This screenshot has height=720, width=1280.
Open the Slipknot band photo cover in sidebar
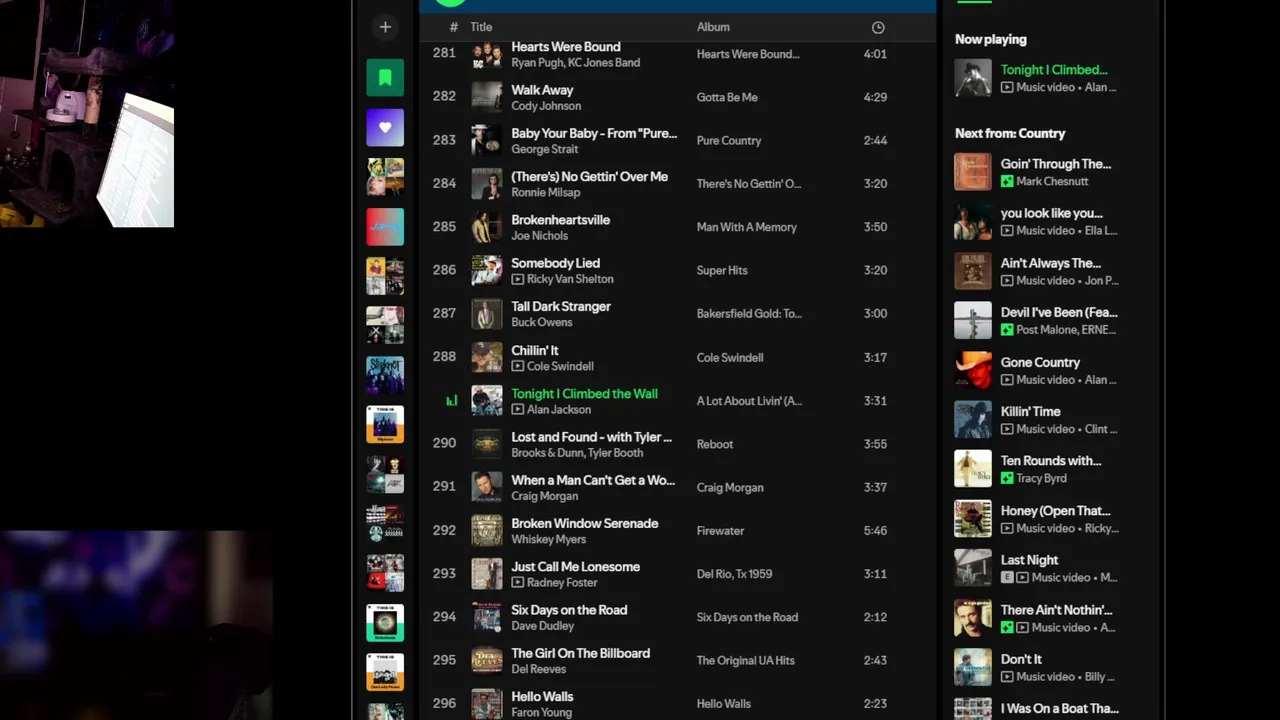(x=385, y=375)
